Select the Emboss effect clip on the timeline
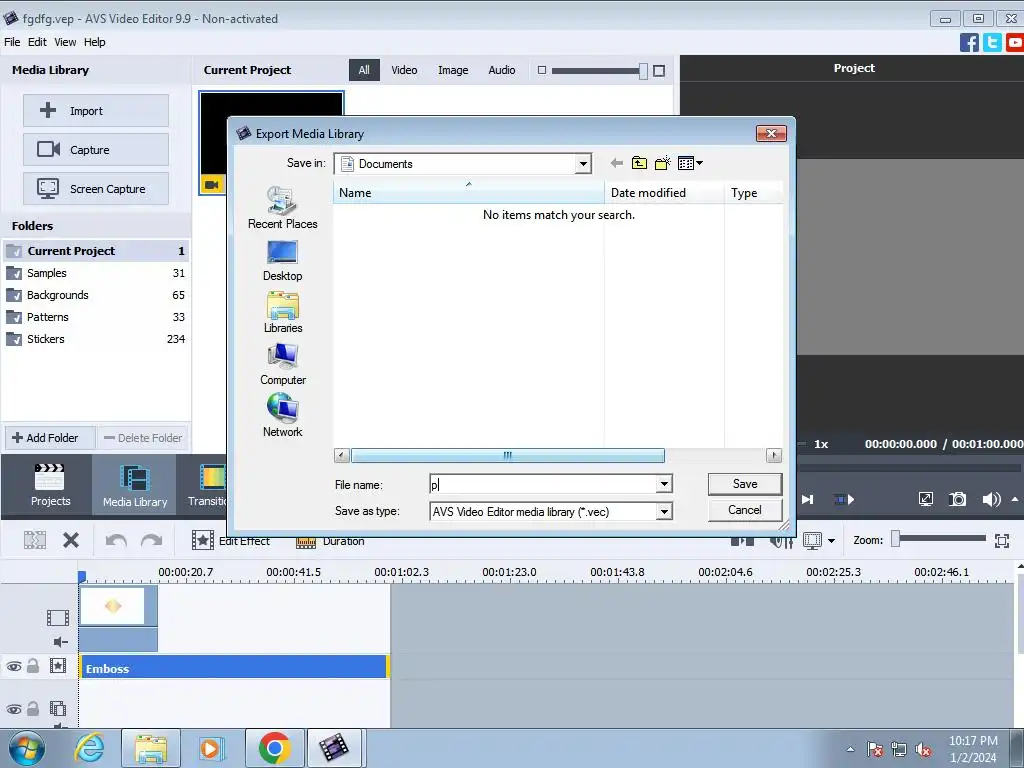This screenshot has height=768, width=1024. [x=234, y=667]
